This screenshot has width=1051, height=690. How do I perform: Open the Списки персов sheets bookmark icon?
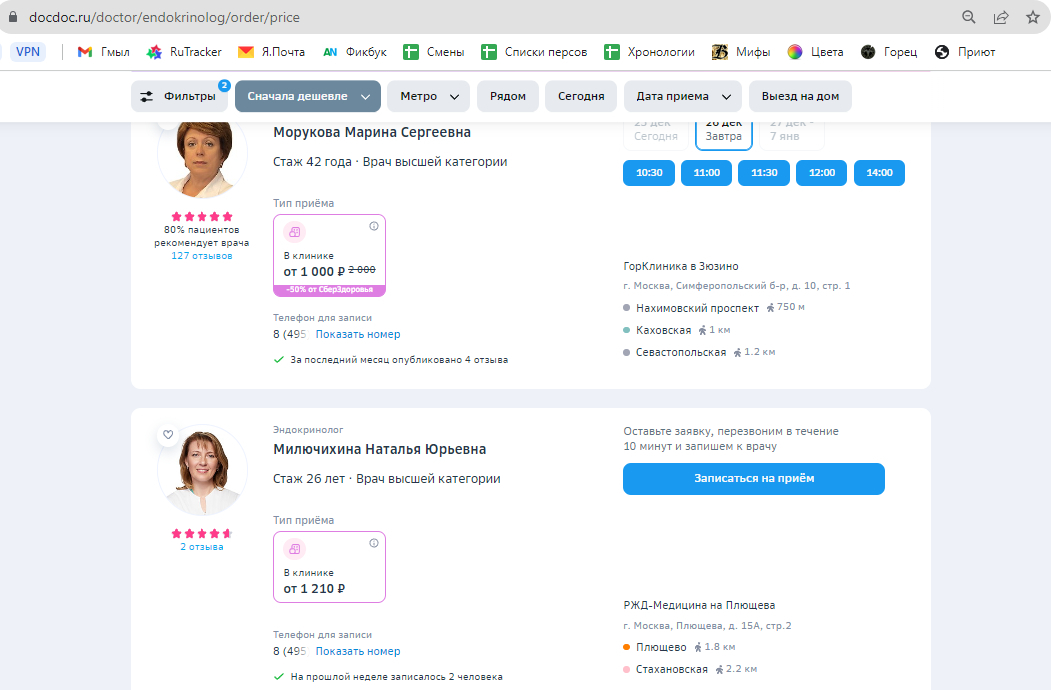[489, 52]
